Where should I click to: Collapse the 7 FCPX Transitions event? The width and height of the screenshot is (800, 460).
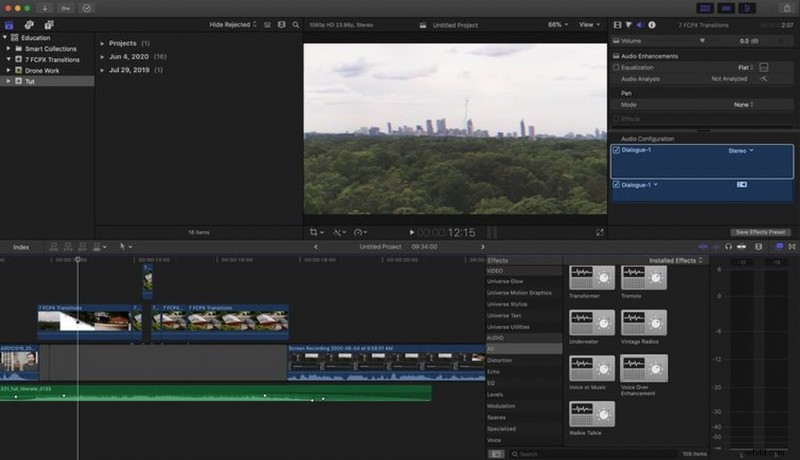[x=9, y=60]
